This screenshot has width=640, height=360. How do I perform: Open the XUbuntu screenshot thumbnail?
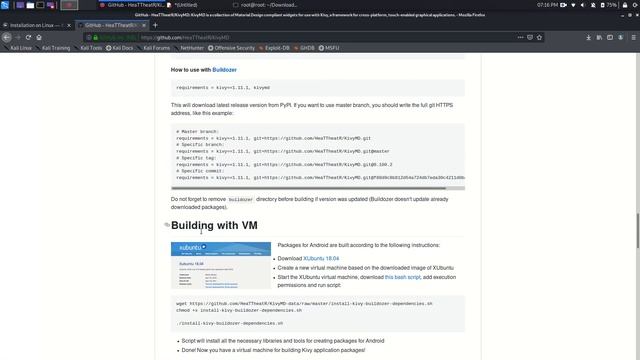tap(221, 265)
